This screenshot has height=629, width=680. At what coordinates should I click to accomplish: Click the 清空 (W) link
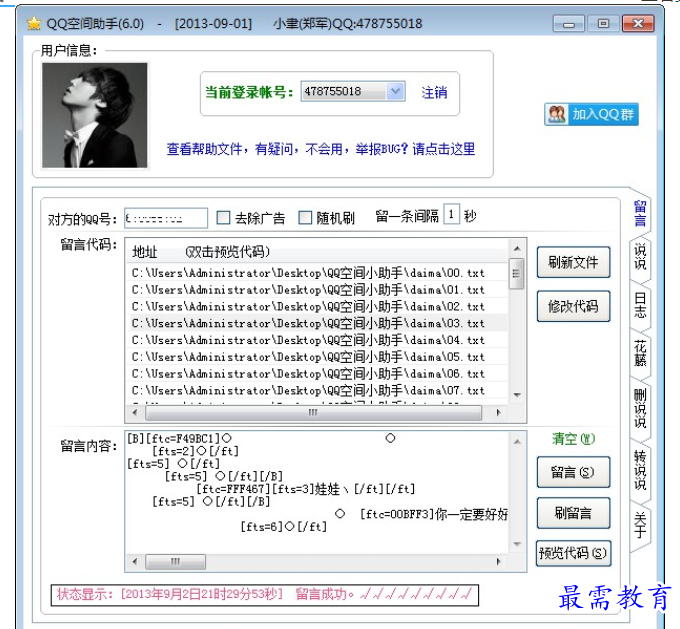573,439
